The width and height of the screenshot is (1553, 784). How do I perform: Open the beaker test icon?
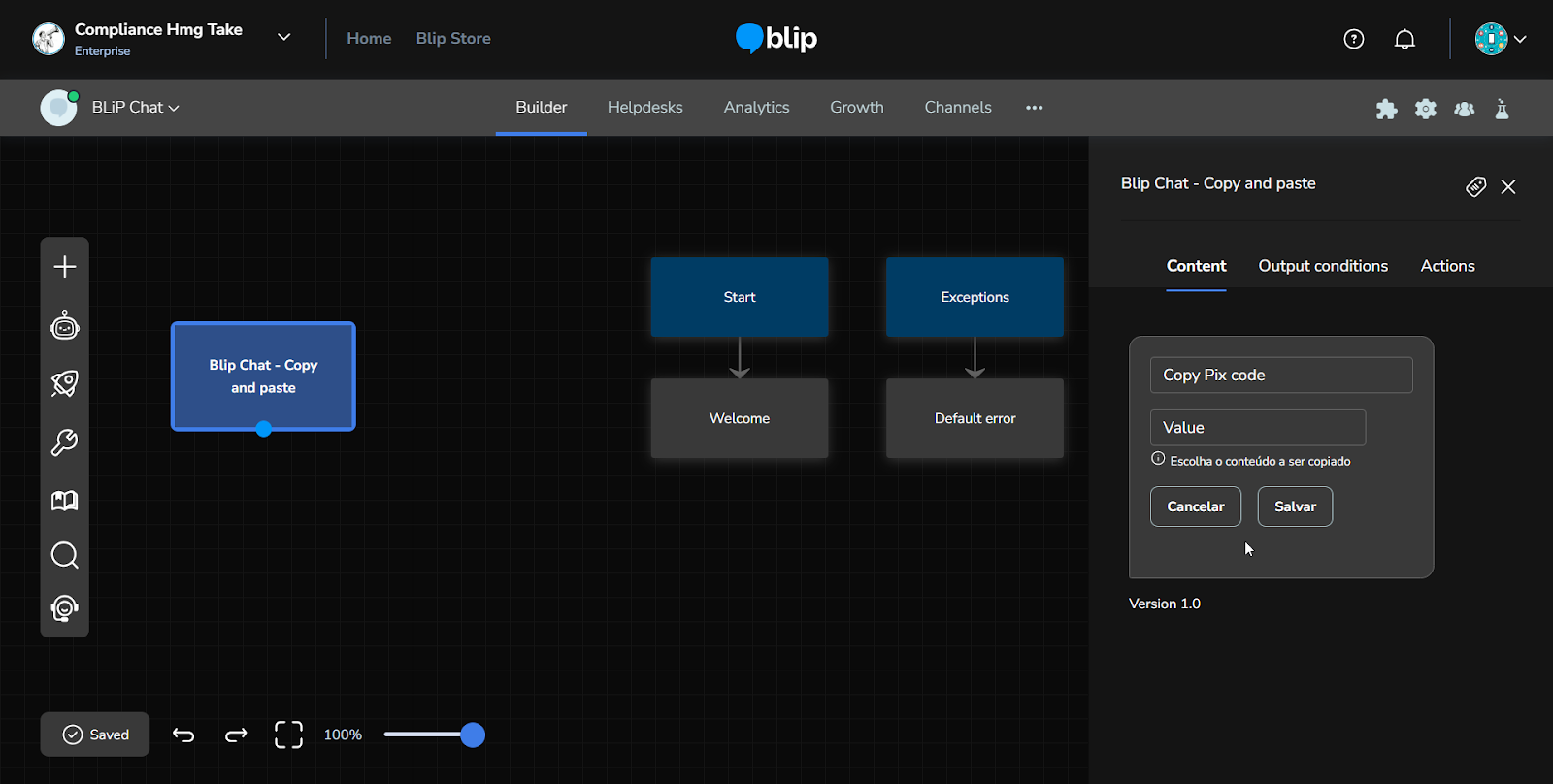pyautogui.click(x=1503, y=109)
